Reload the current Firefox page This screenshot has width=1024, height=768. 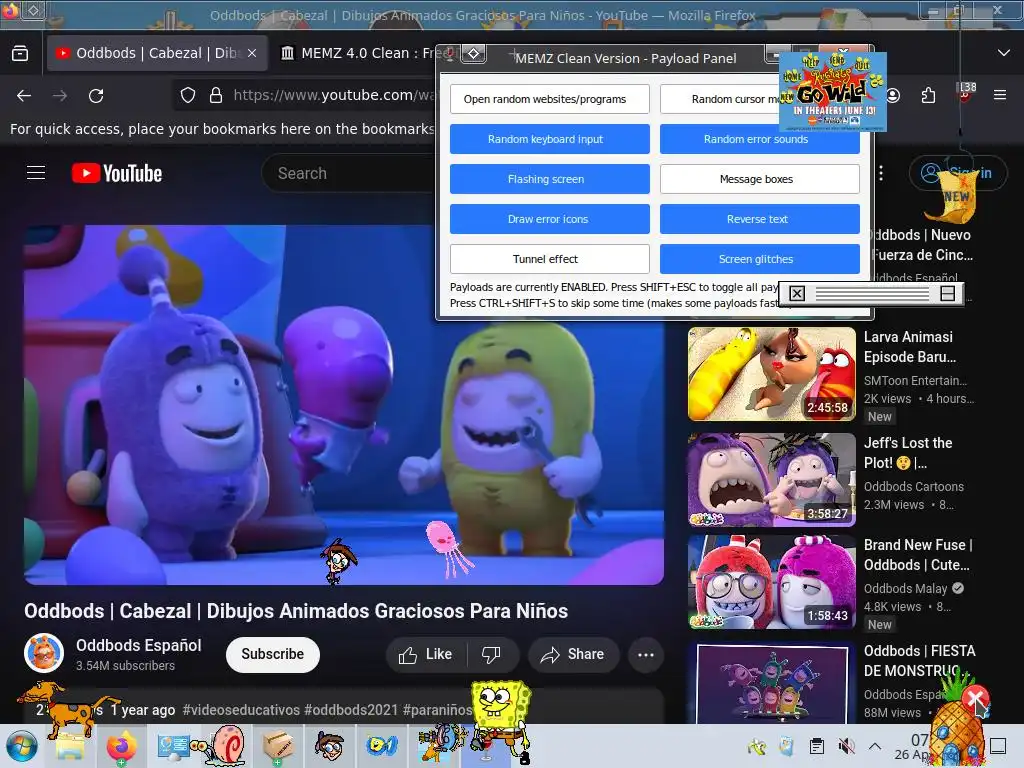coord(96,96)
